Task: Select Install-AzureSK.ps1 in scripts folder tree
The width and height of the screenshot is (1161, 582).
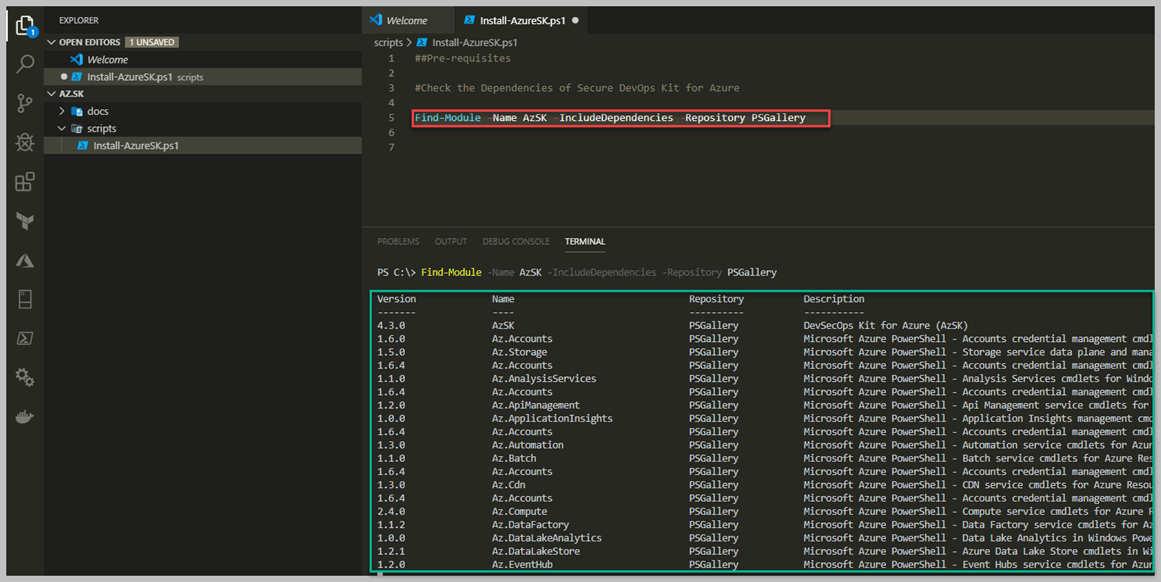Action: [135, 146]
